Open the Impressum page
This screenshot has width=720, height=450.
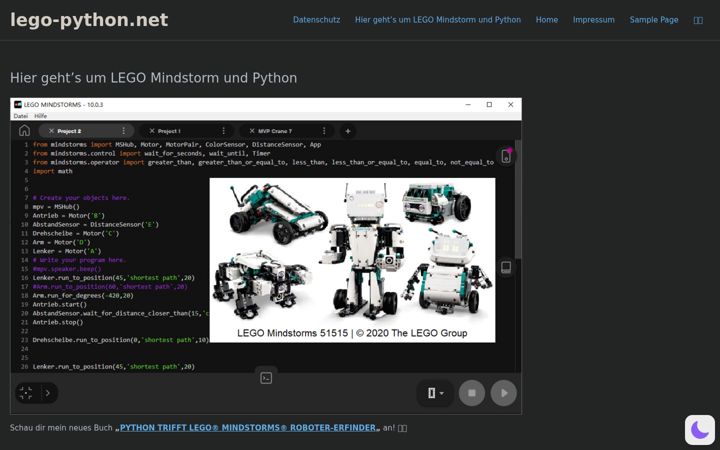pyautogui.click(x=594, y=20)
